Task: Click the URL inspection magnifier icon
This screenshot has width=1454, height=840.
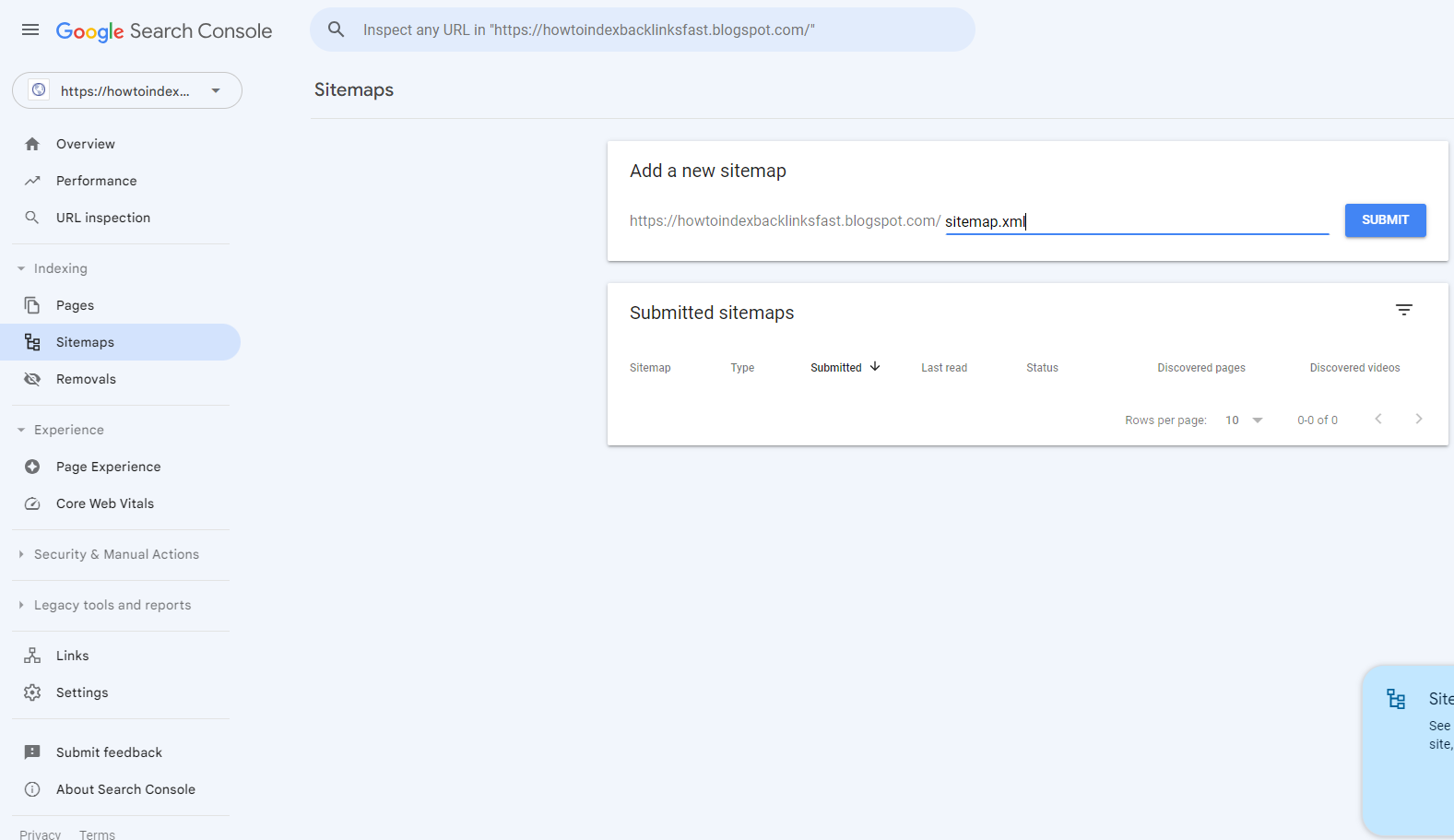Action: pyautogui.click(x=32, y=218)
